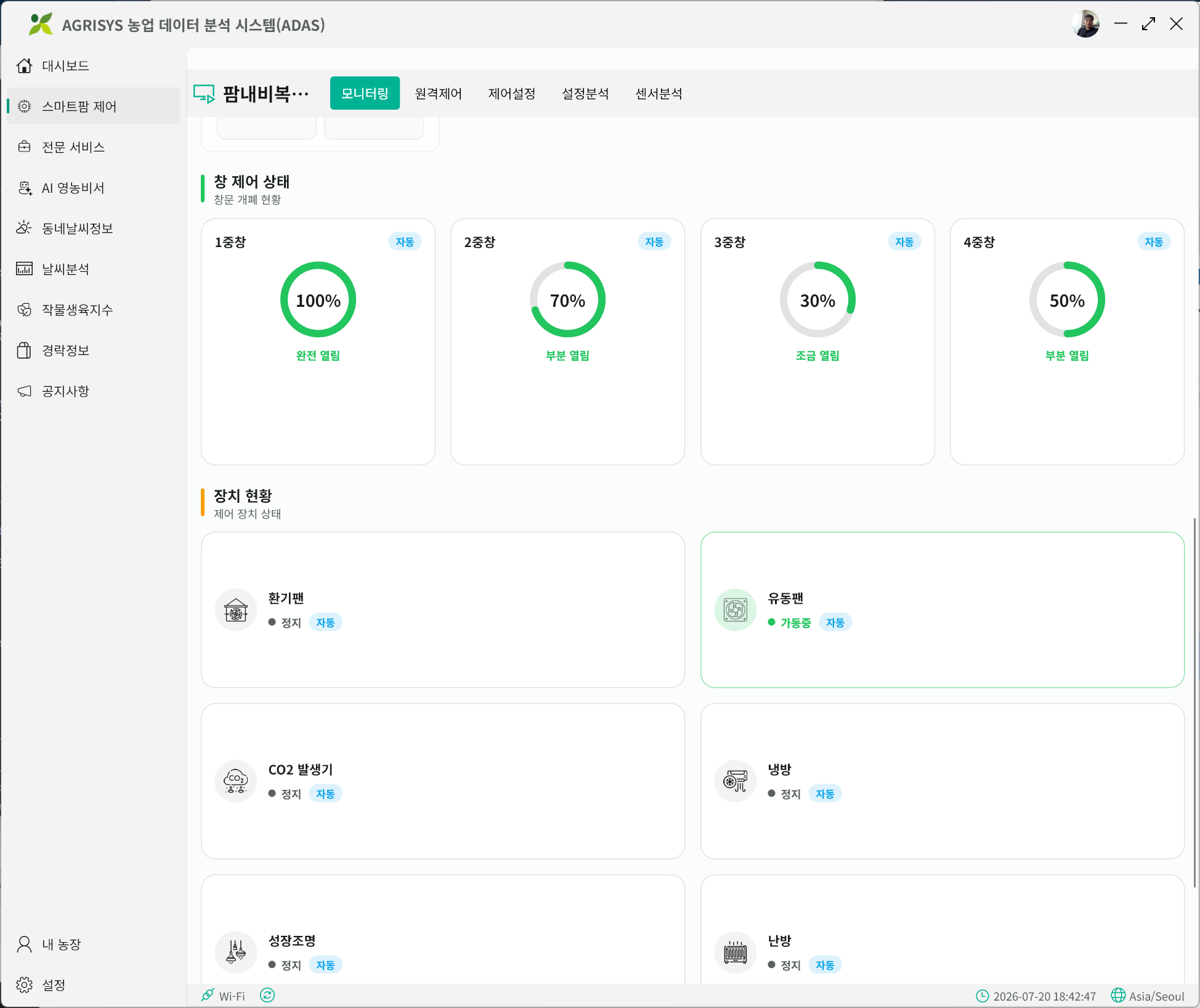Click the 2중창 70% opening gauge

point(568,300)
